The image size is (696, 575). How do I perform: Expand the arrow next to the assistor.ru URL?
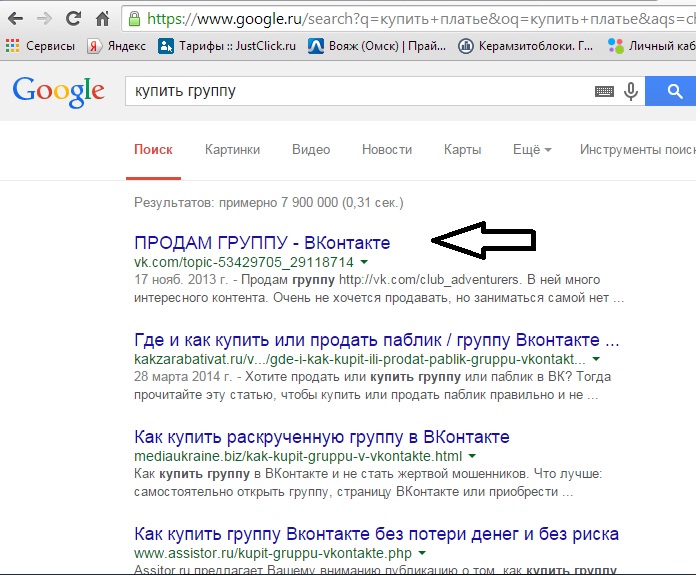pyautogui.click(x=422, y=553)
